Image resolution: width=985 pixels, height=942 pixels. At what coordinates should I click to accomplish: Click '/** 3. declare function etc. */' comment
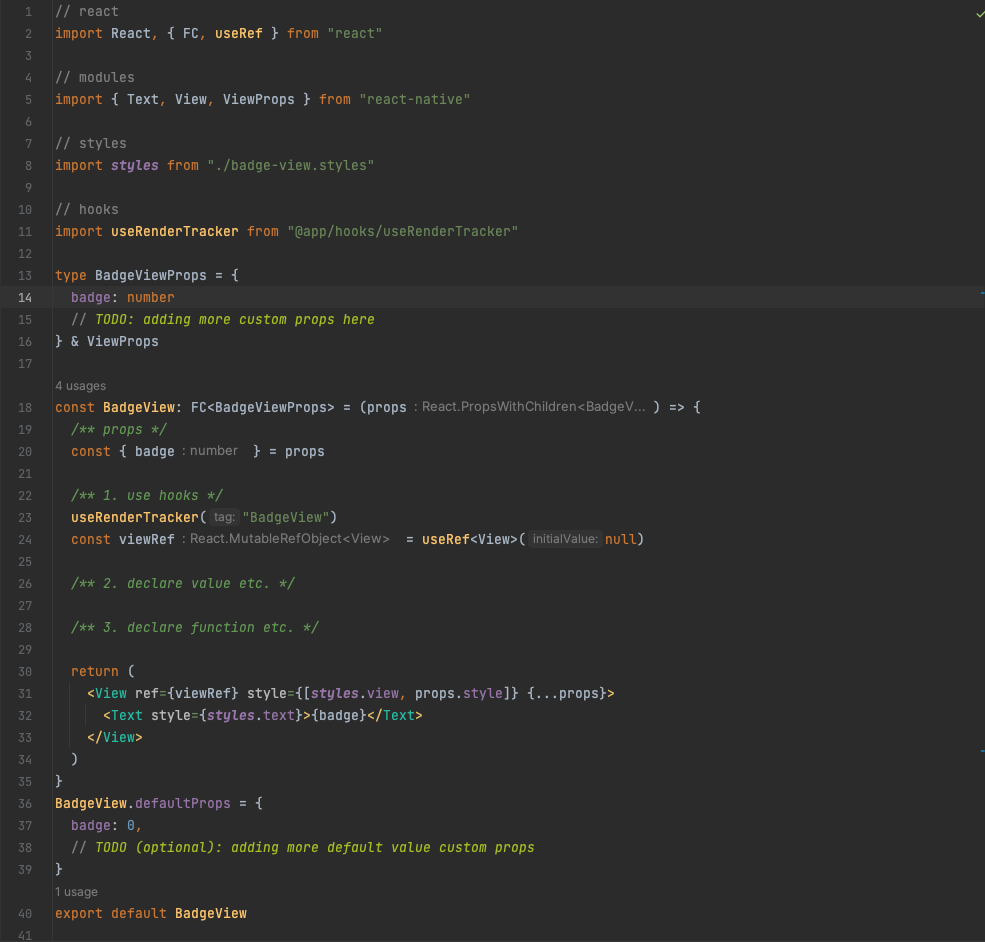(195, 627)
